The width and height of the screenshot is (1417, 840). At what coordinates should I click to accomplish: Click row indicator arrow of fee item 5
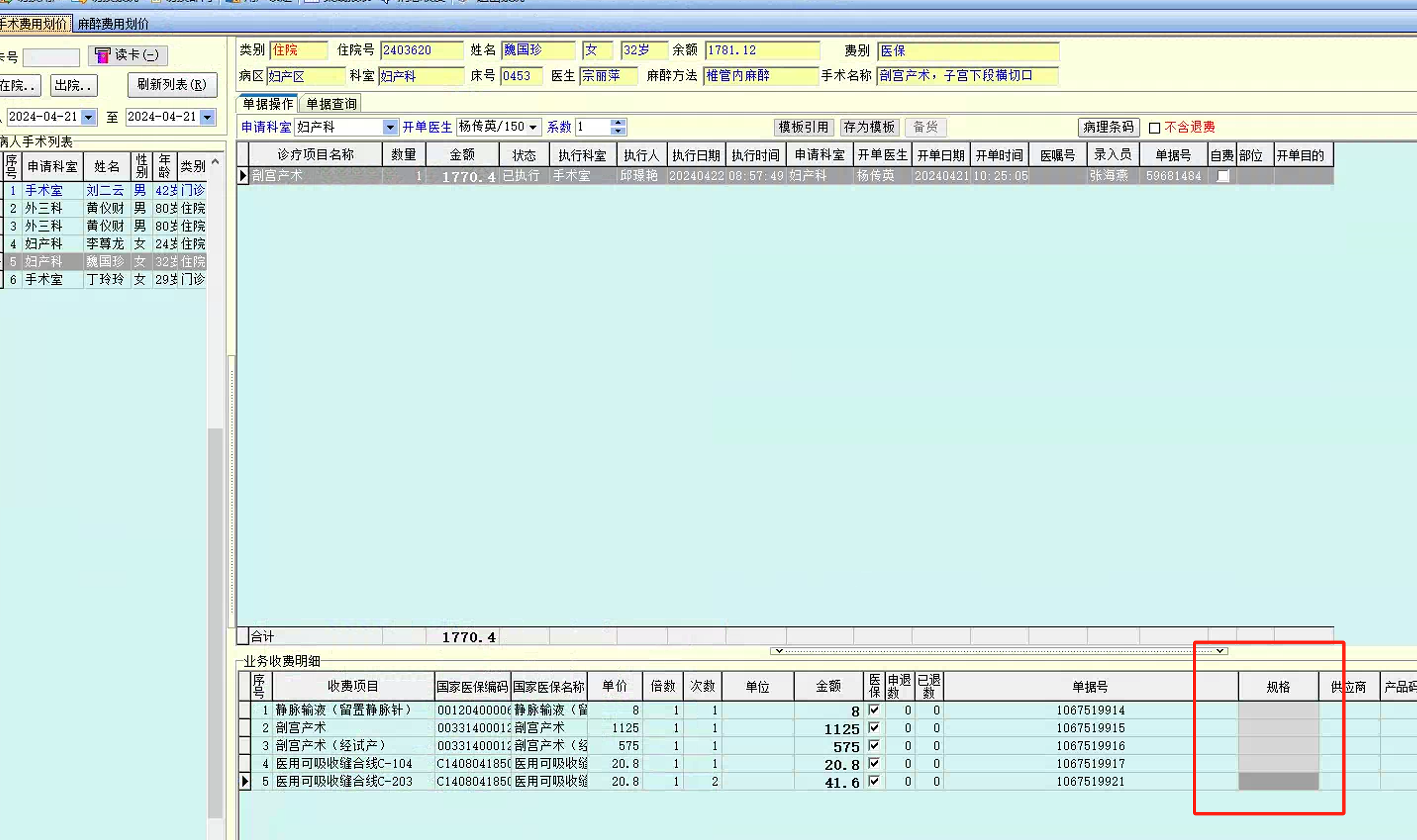coord(244,782)
